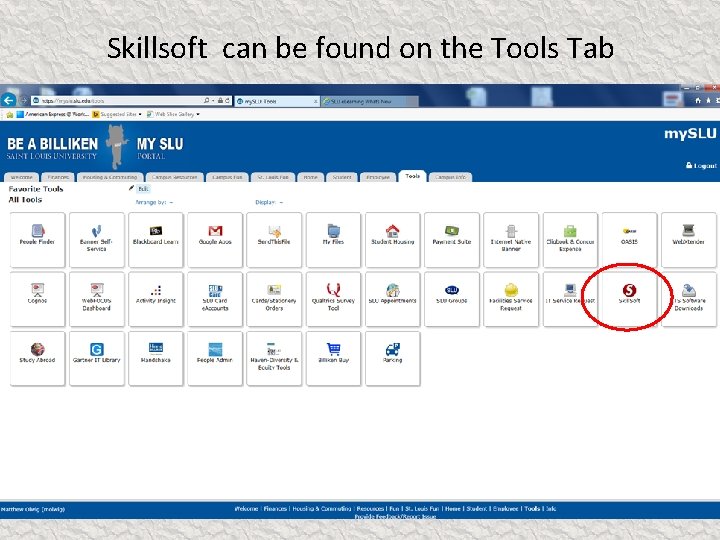This screenshot has height=540, width=720.
Task: Open the Billiken Buy cart tile
Action: tap(333, 358)
